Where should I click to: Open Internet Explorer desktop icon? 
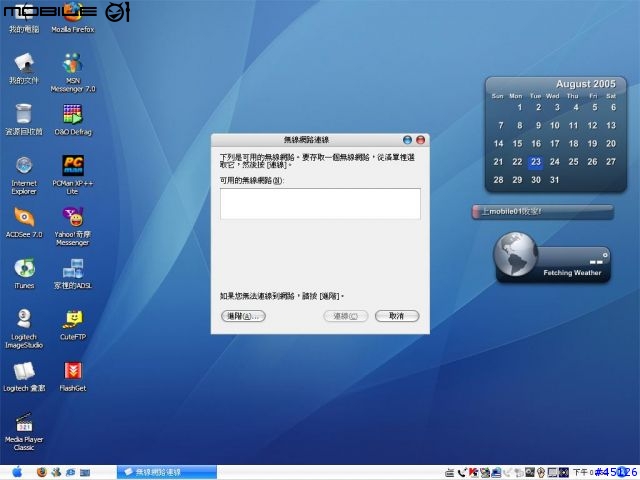(x=24, y=176)
